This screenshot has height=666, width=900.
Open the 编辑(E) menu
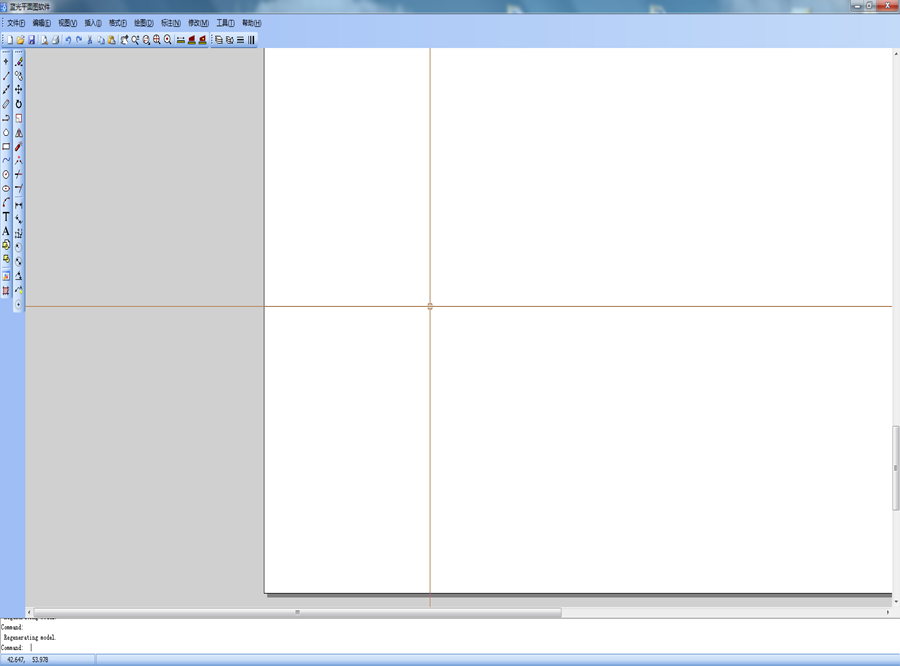41,23
